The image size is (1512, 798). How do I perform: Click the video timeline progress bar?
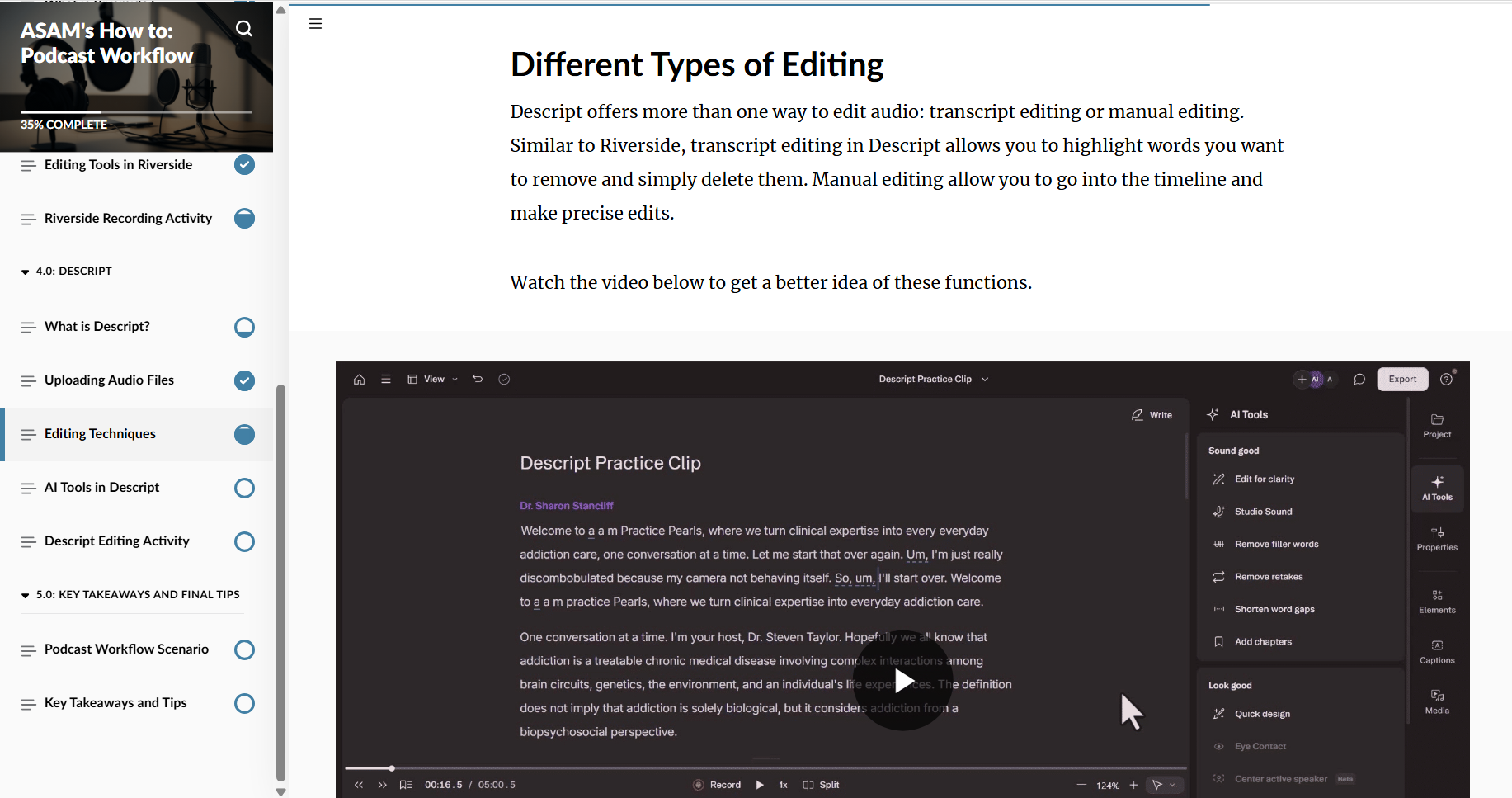(765, 768)
